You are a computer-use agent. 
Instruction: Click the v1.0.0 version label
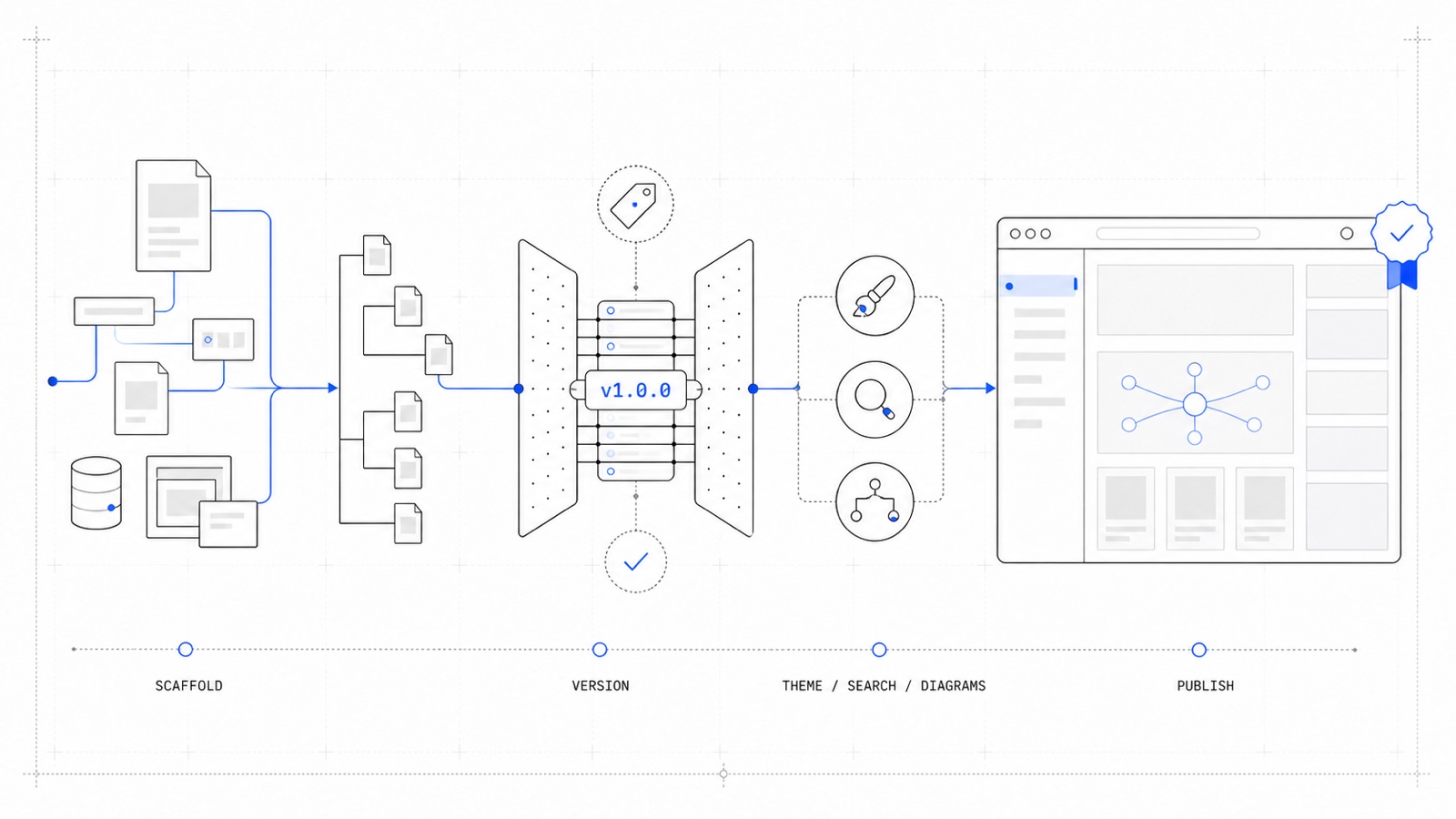tap(635, 390)
